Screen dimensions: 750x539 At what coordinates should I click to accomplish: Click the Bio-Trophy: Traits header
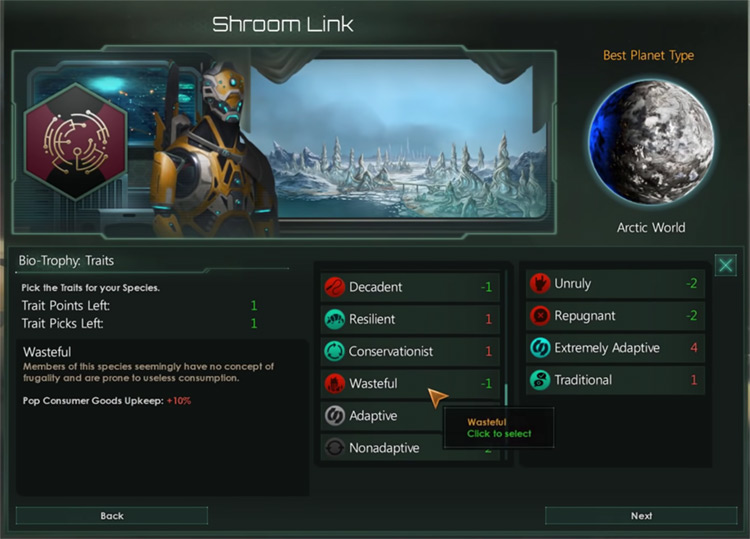(x=66, y=261)
